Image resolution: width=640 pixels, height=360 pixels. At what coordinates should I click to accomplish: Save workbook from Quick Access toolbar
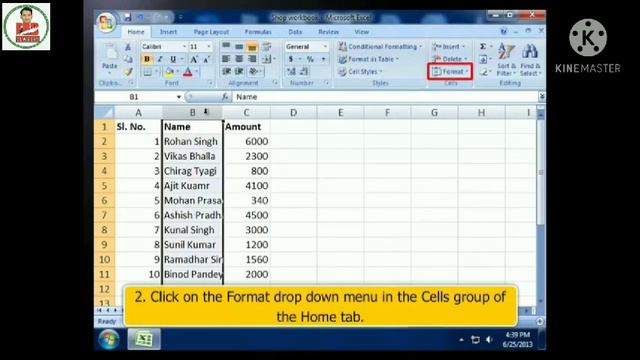128,17
